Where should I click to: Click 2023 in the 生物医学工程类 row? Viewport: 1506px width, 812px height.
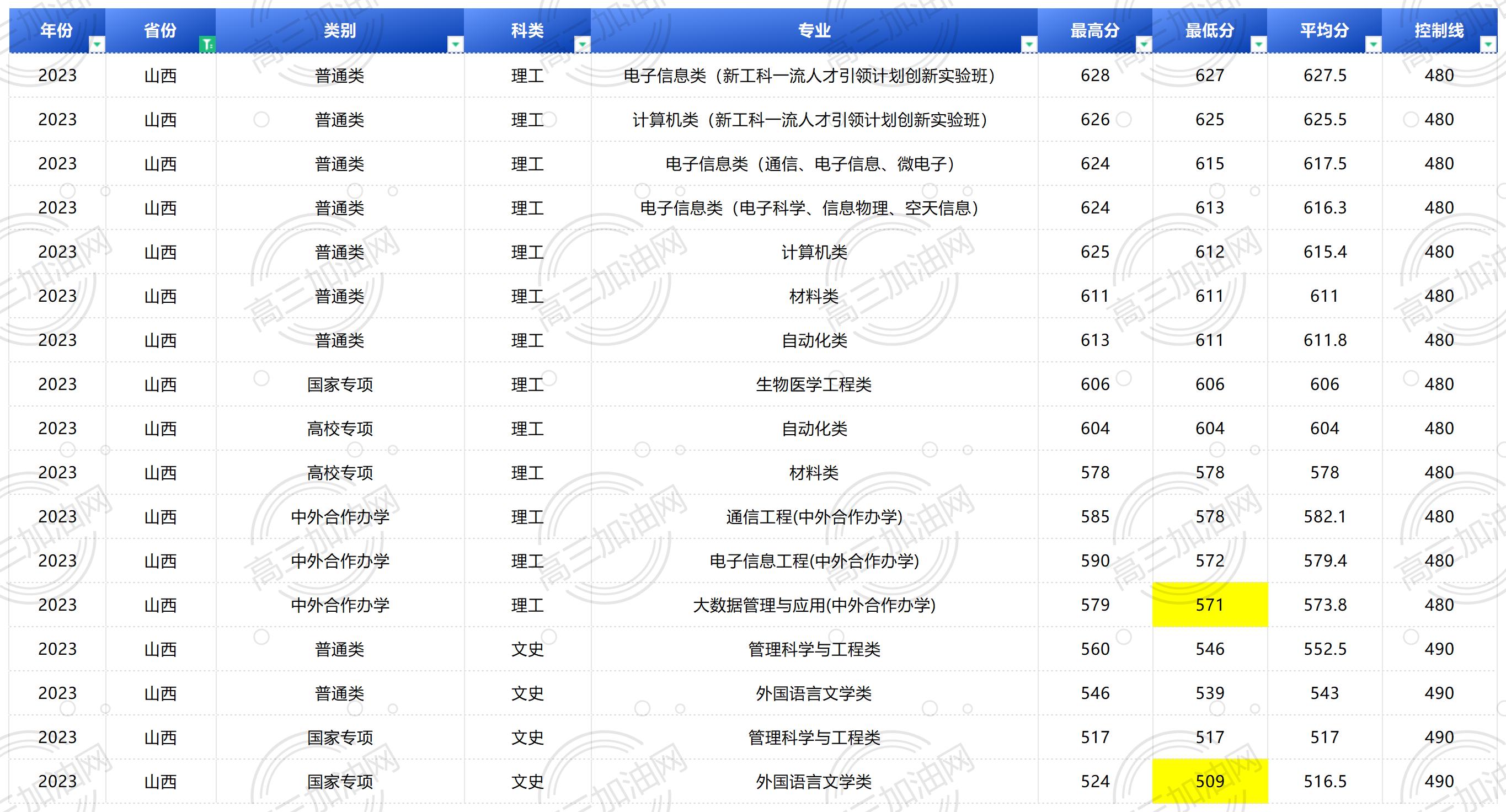pyautogui.click(x=57, y=384)
